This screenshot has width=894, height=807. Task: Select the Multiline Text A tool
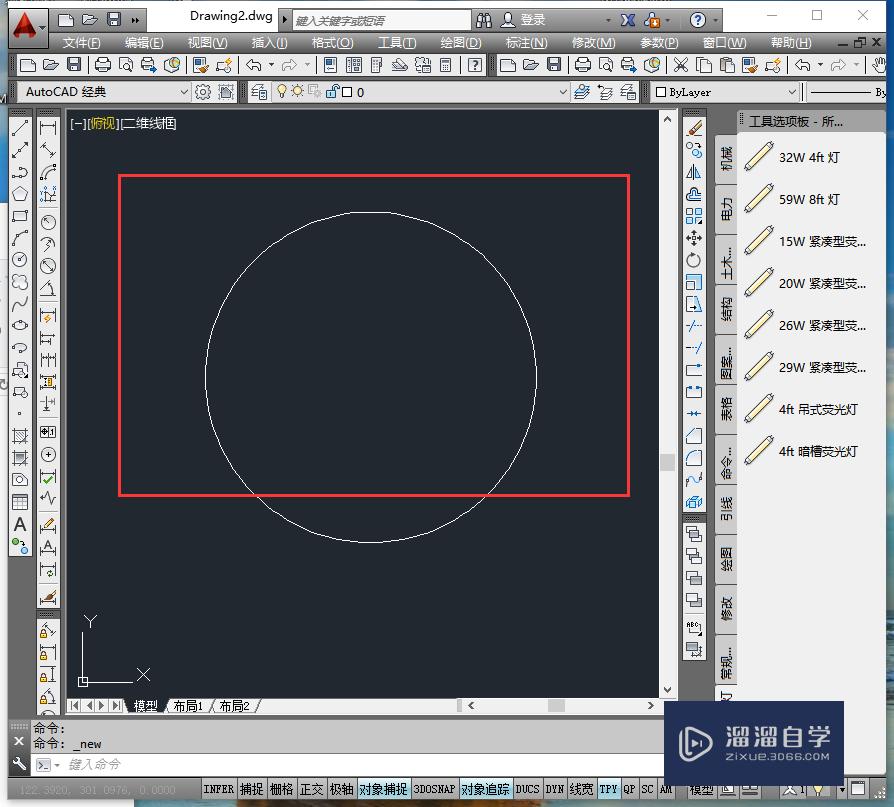point(19,525)
